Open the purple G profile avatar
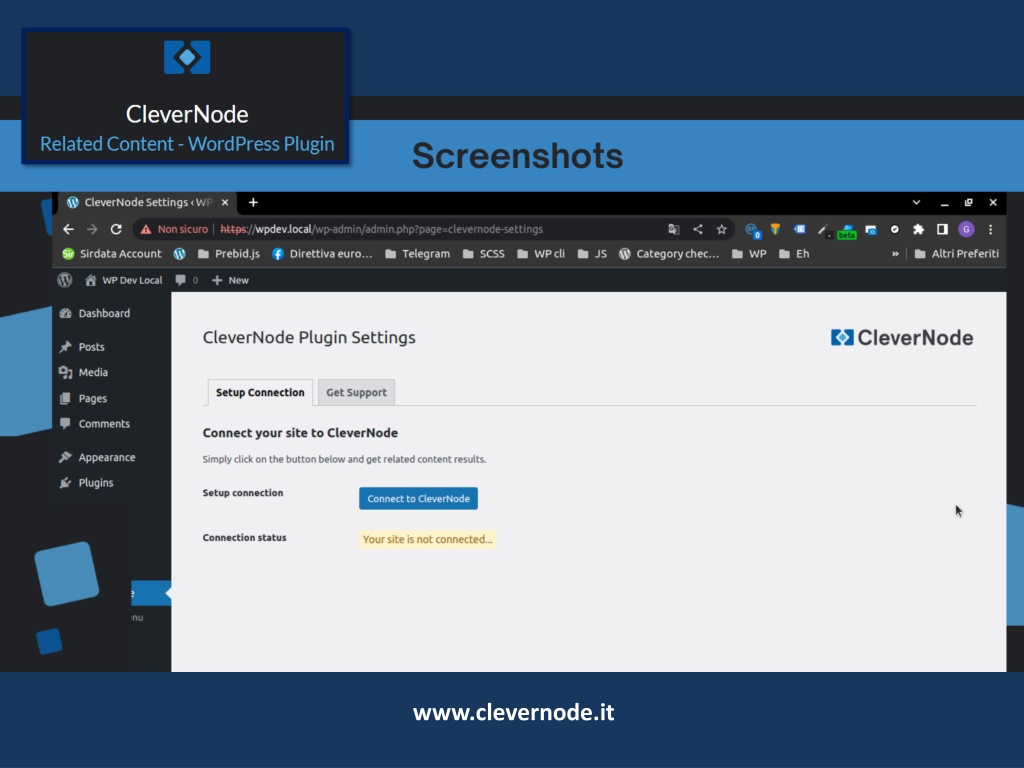This screenshot has width=1024, height=768. click(966, 229)
